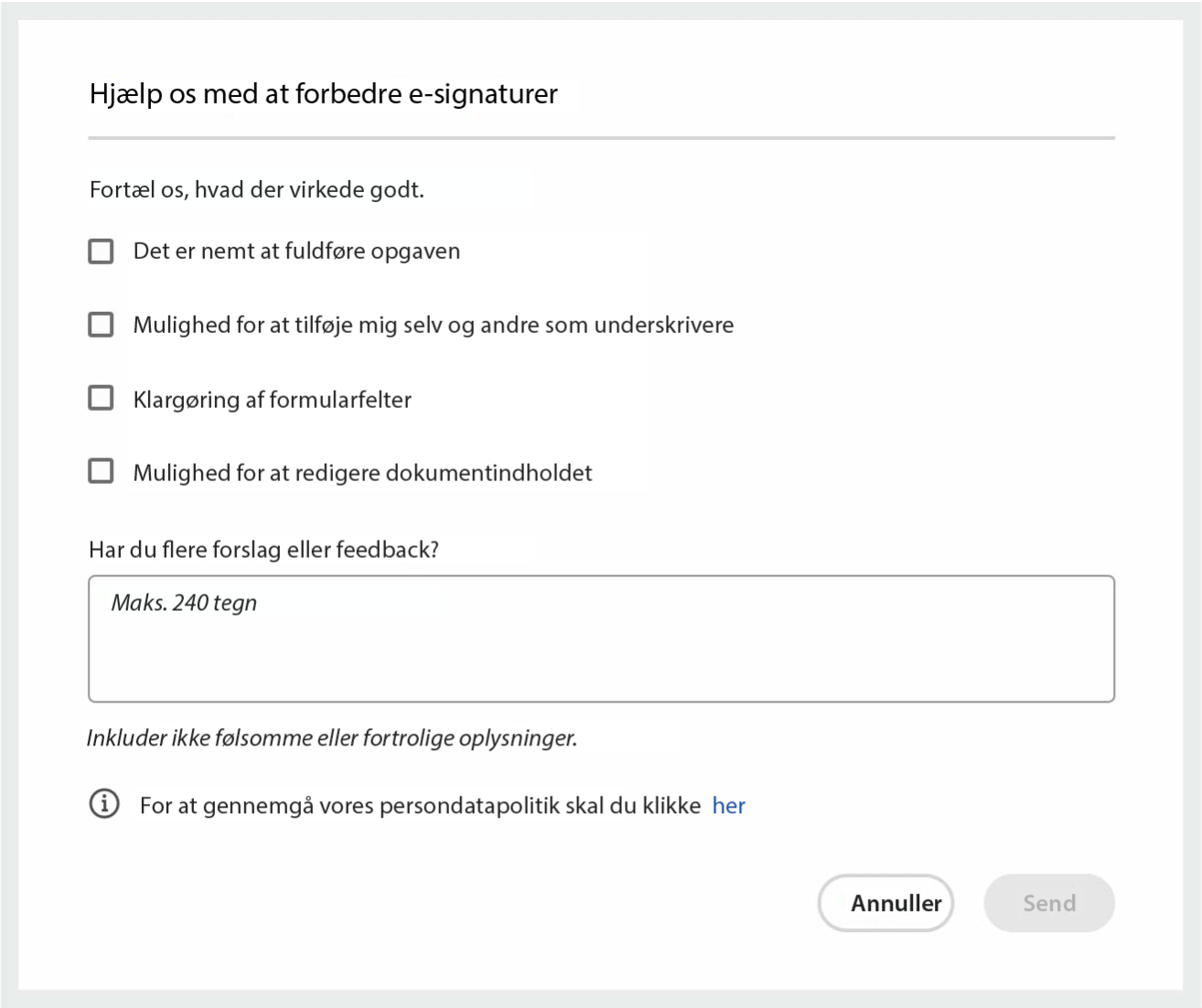Screen dimensions: 1202x1008
Task: Select the 'redigere dokumentindholdet' checkbox
Action: 101,471
